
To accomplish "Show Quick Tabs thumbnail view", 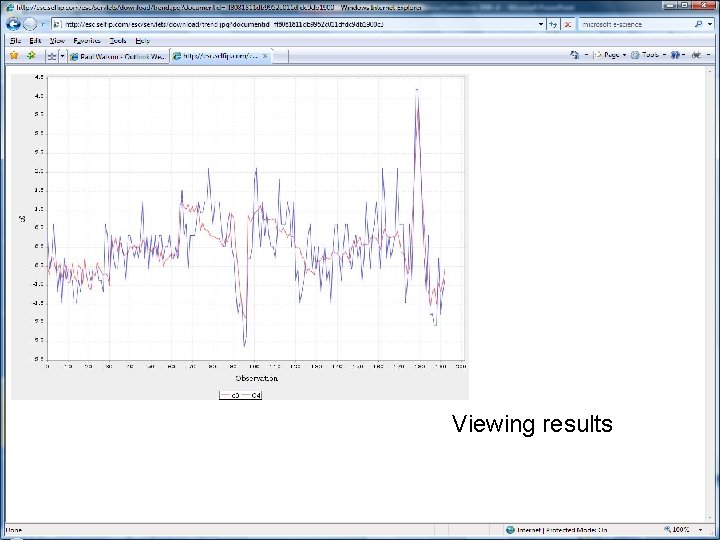I will [x=52, y=56].
